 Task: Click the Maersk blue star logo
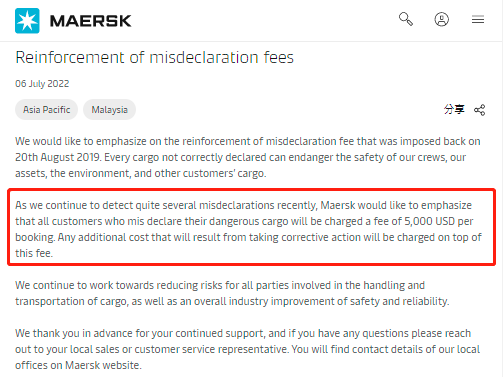click(27, 21)
